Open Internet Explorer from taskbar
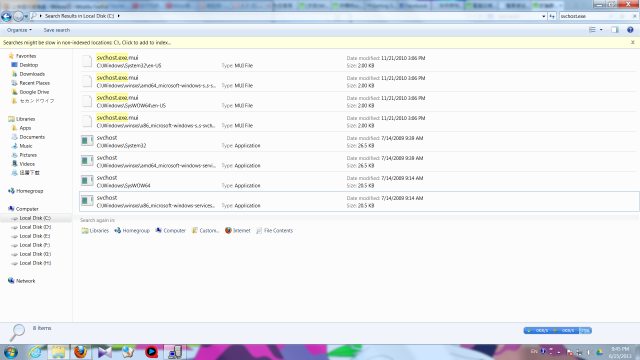This screenshot has height=360, width=640. pos(35,352)
